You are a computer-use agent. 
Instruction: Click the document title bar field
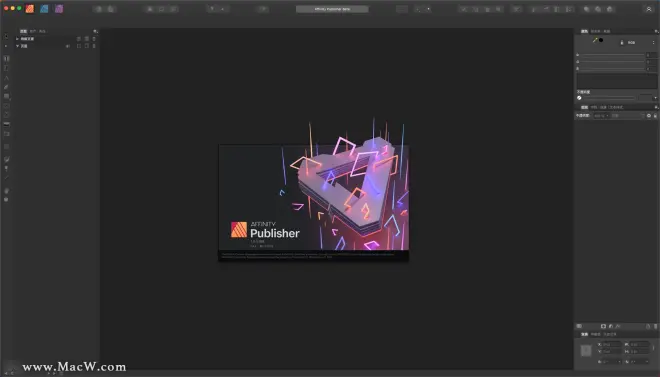pos(332,9)
